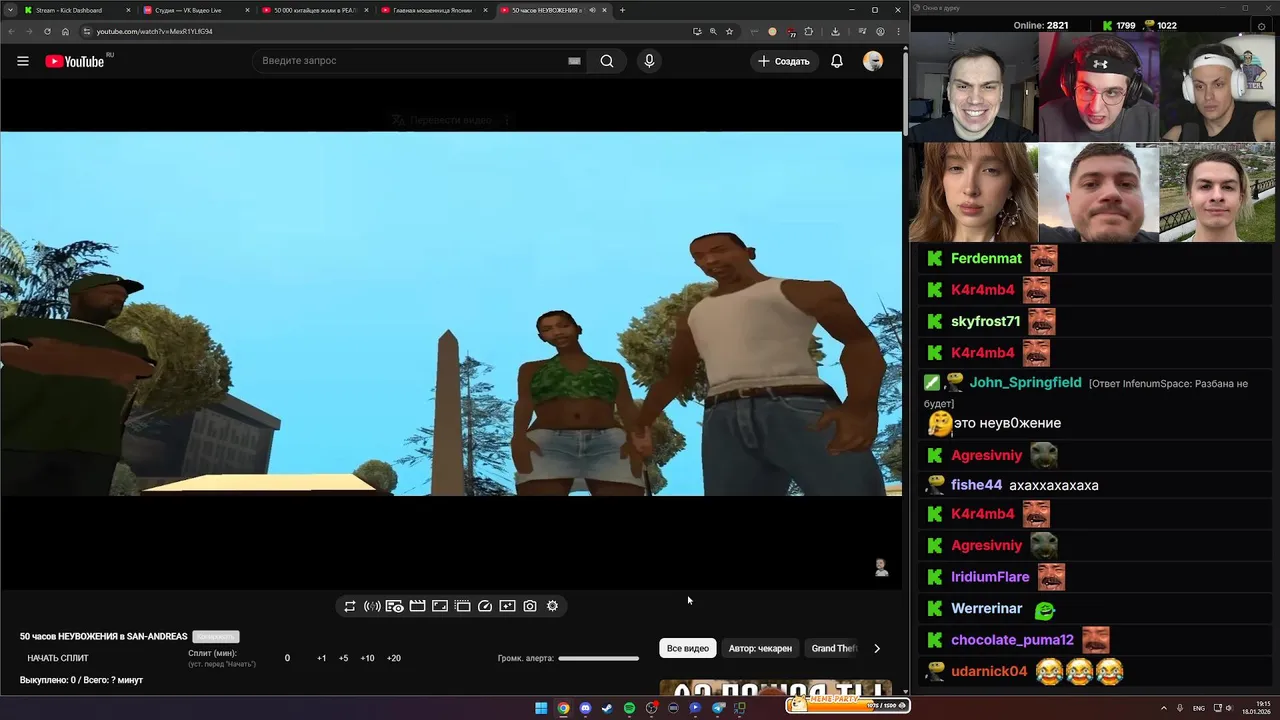
Task: Open the YouTube hamburger guide menu
Action: 22,61
